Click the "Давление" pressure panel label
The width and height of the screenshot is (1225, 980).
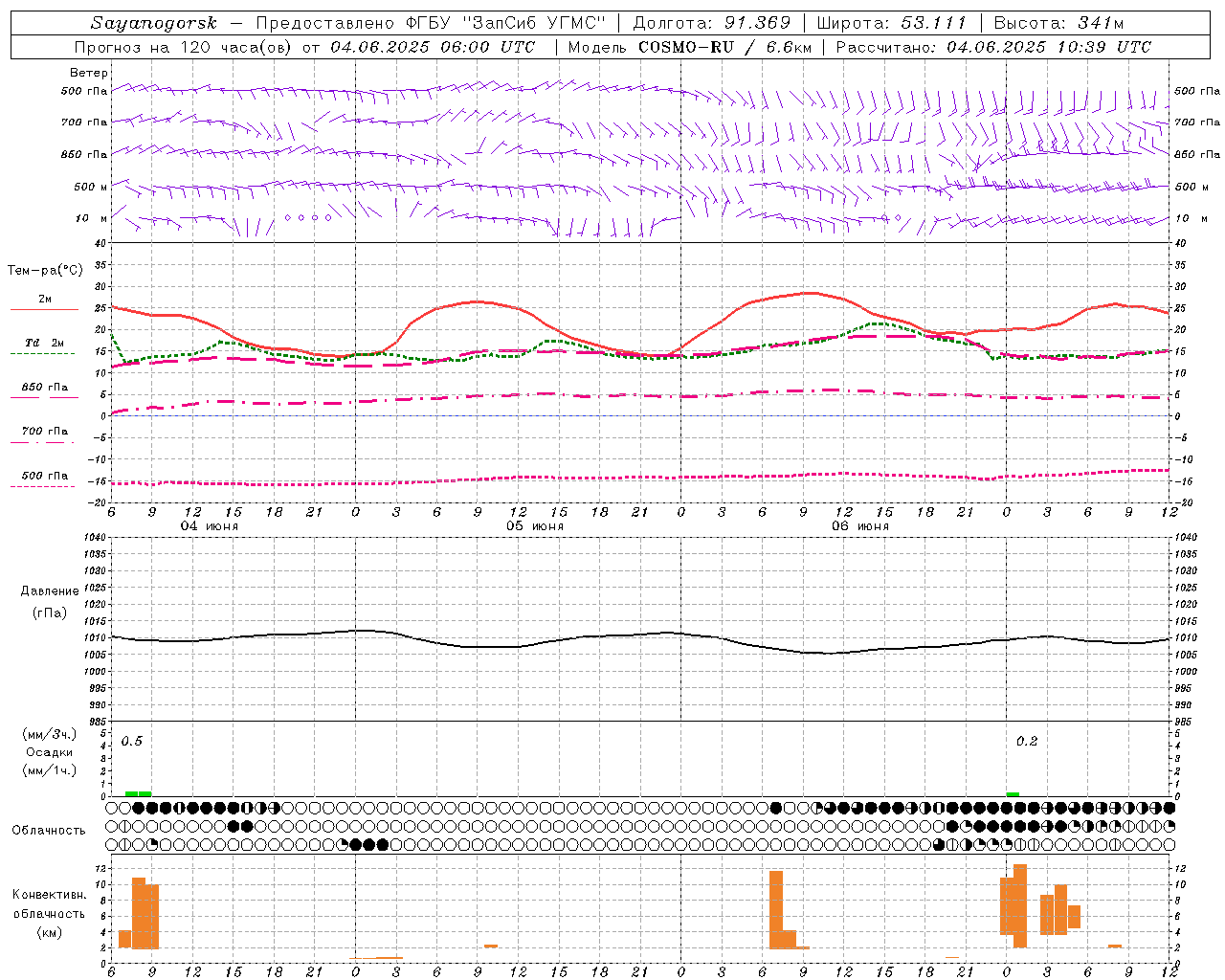50,591
